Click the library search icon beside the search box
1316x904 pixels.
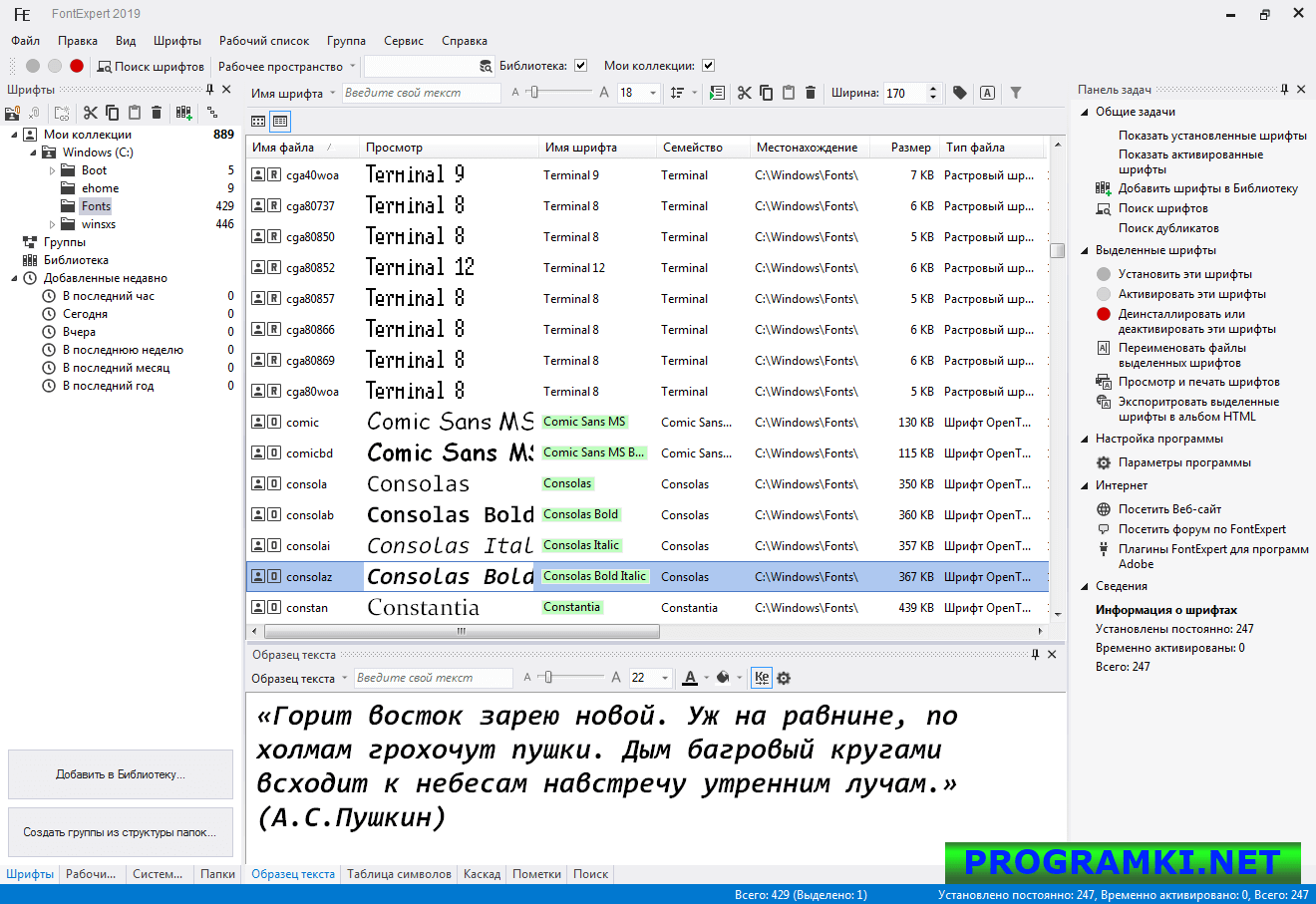486,67
